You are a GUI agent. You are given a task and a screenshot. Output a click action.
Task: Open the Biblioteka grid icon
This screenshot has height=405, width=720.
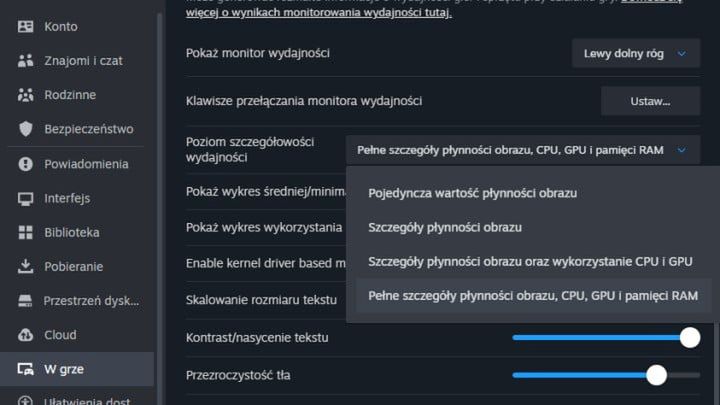tap(26, 233)
